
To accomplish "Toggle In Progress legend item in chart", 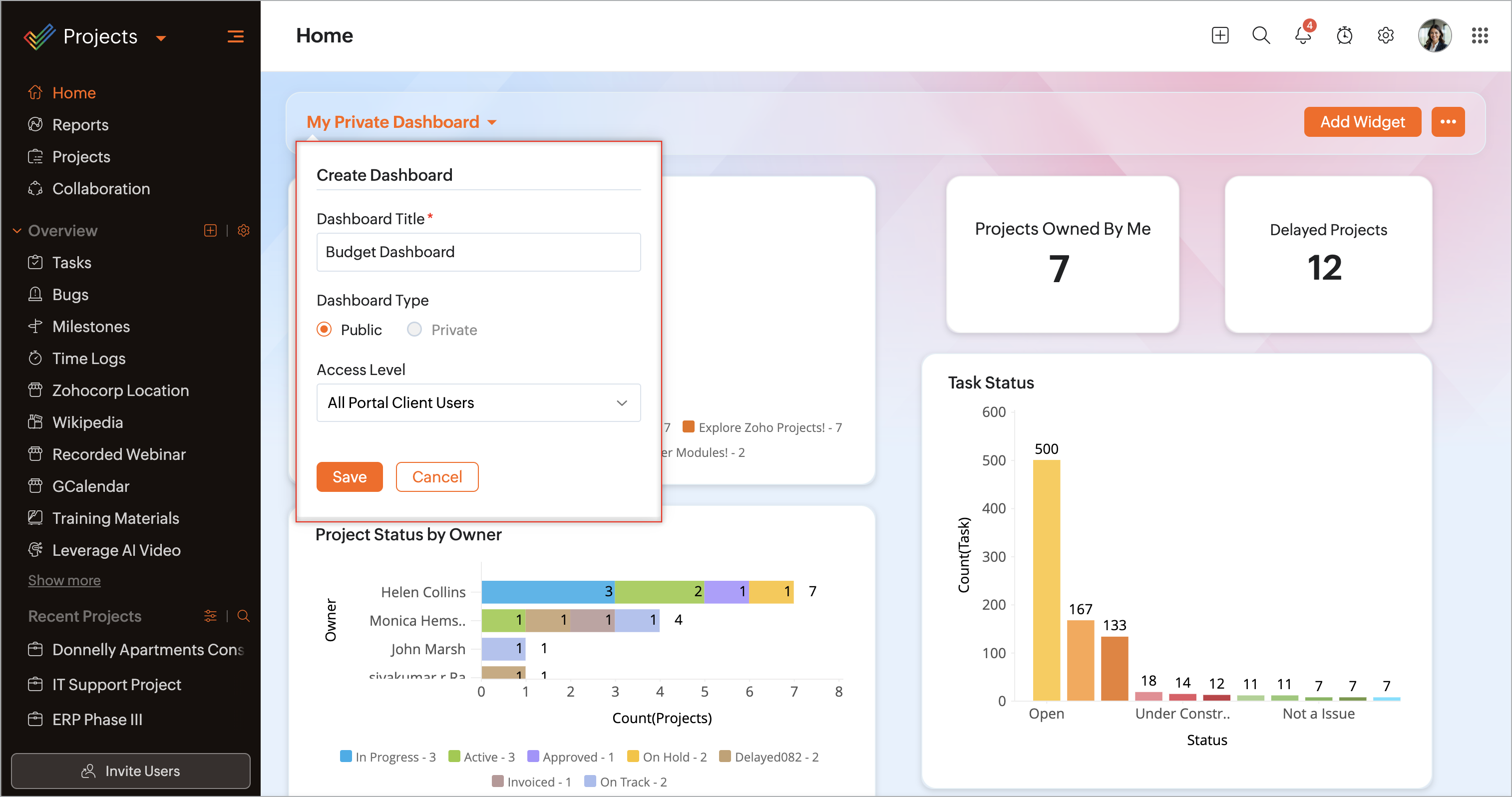I will coord(388,757).
